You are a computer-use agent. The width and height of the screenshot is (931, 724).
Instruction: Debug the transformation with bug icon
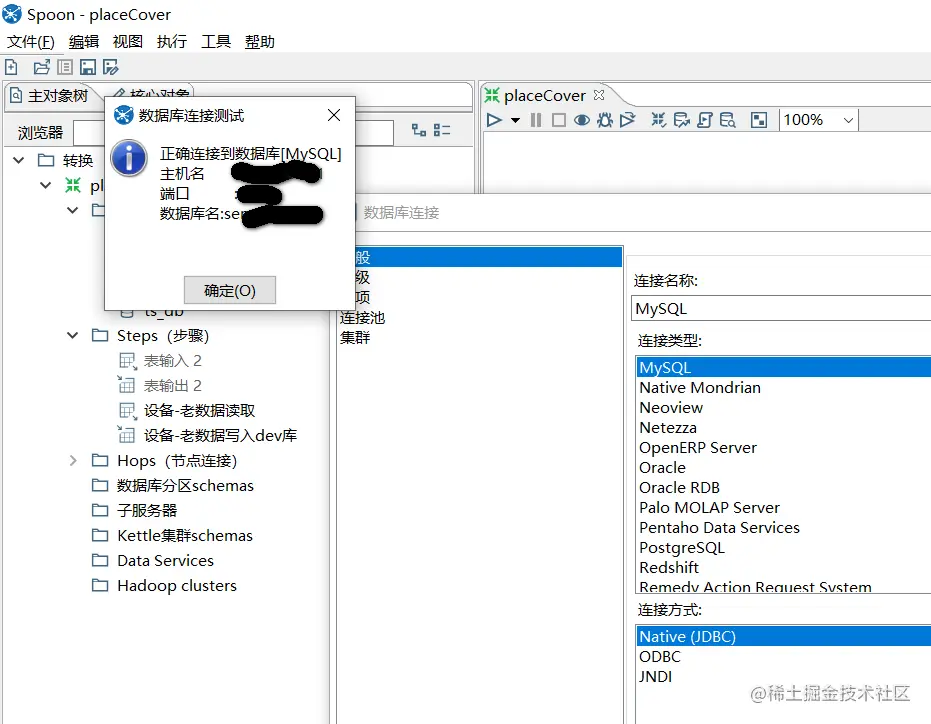[605, 120]
